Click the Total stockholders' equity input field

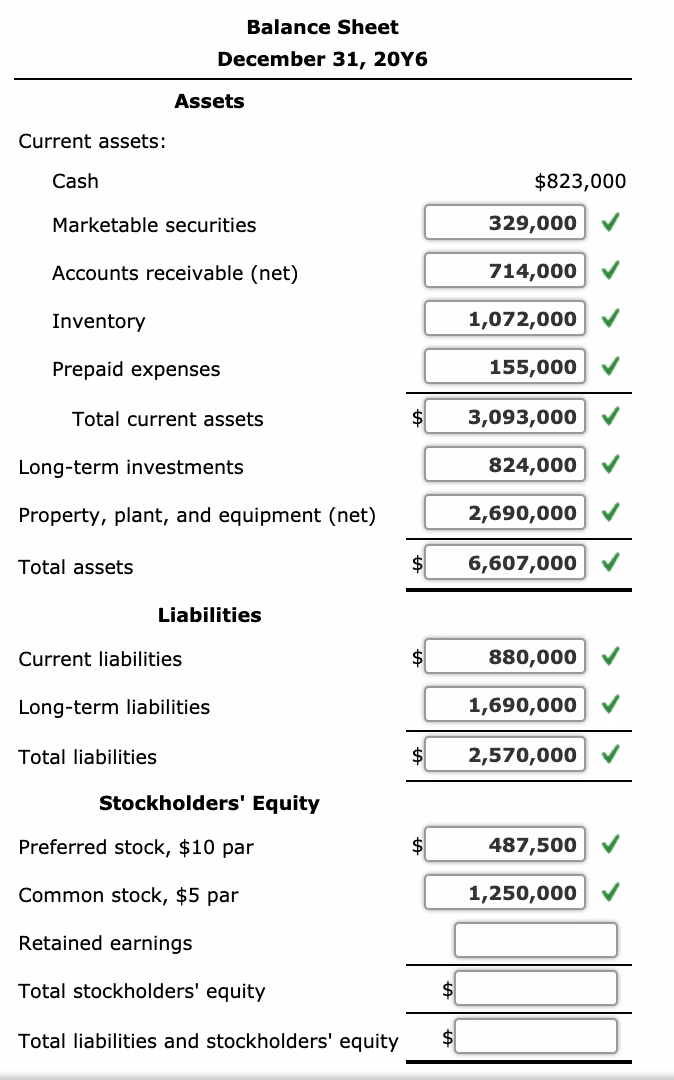[x=537, y=989]
